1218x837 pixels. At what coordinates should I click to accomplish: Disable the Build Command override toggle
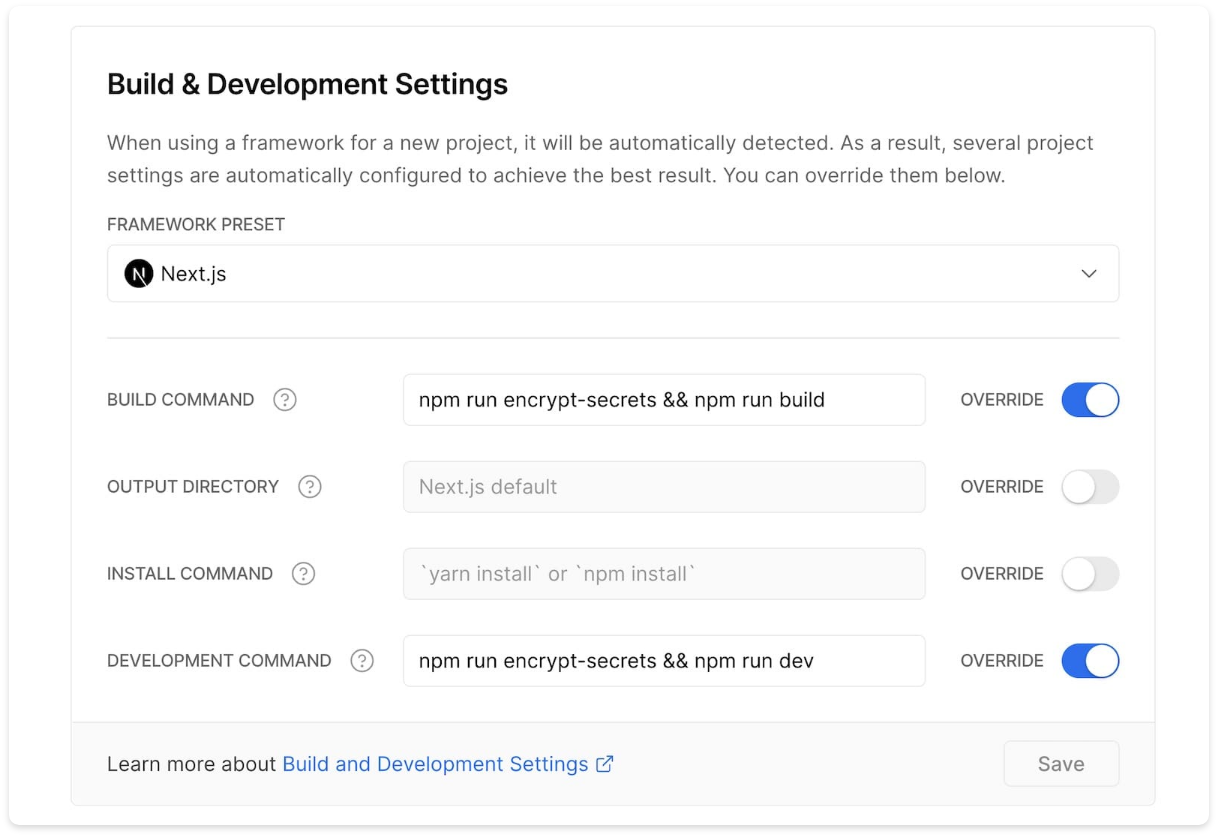[1090, 400]
